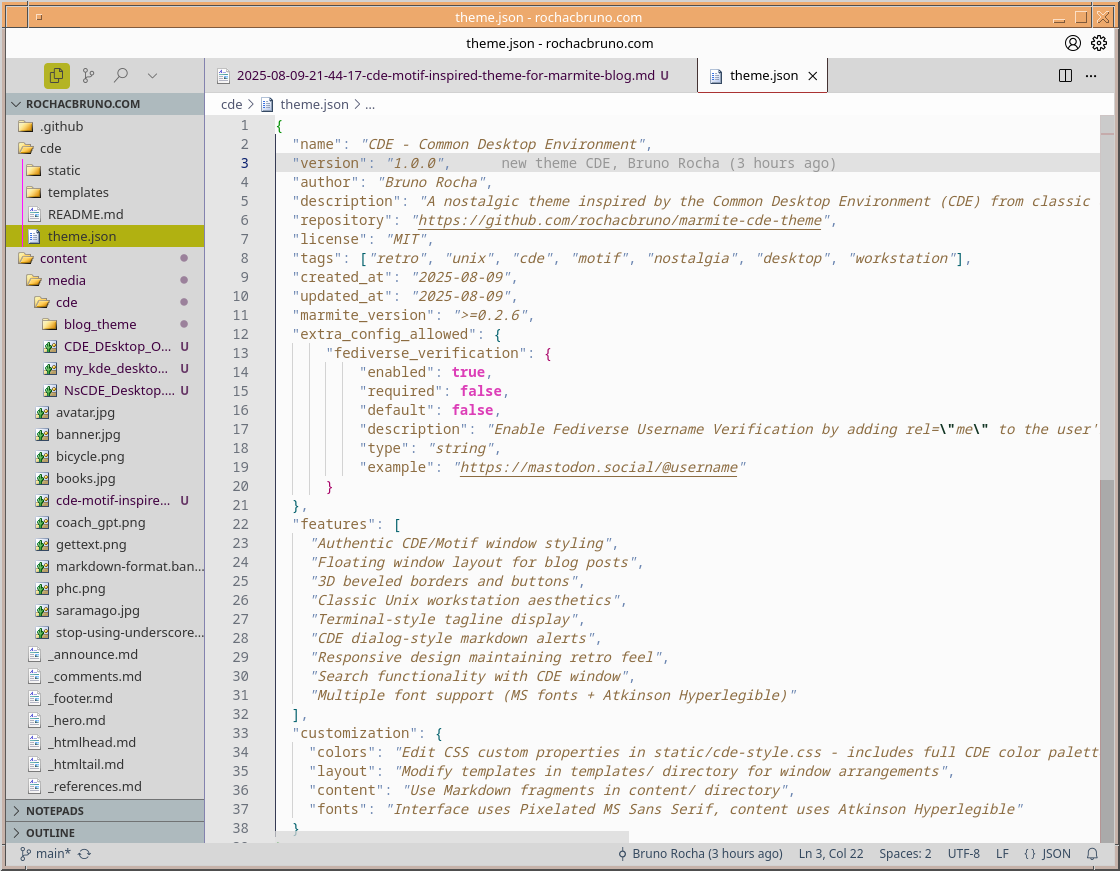Open books.jpg in the explorer
Viewport: 1120px width, 871px height.
[x=105, y=479]
